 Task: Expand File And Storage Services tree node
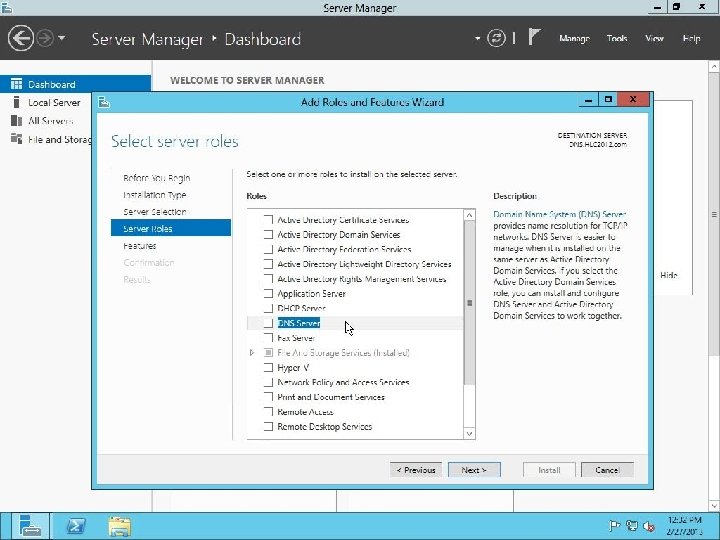pyautogui.click(x=252, y=352)
